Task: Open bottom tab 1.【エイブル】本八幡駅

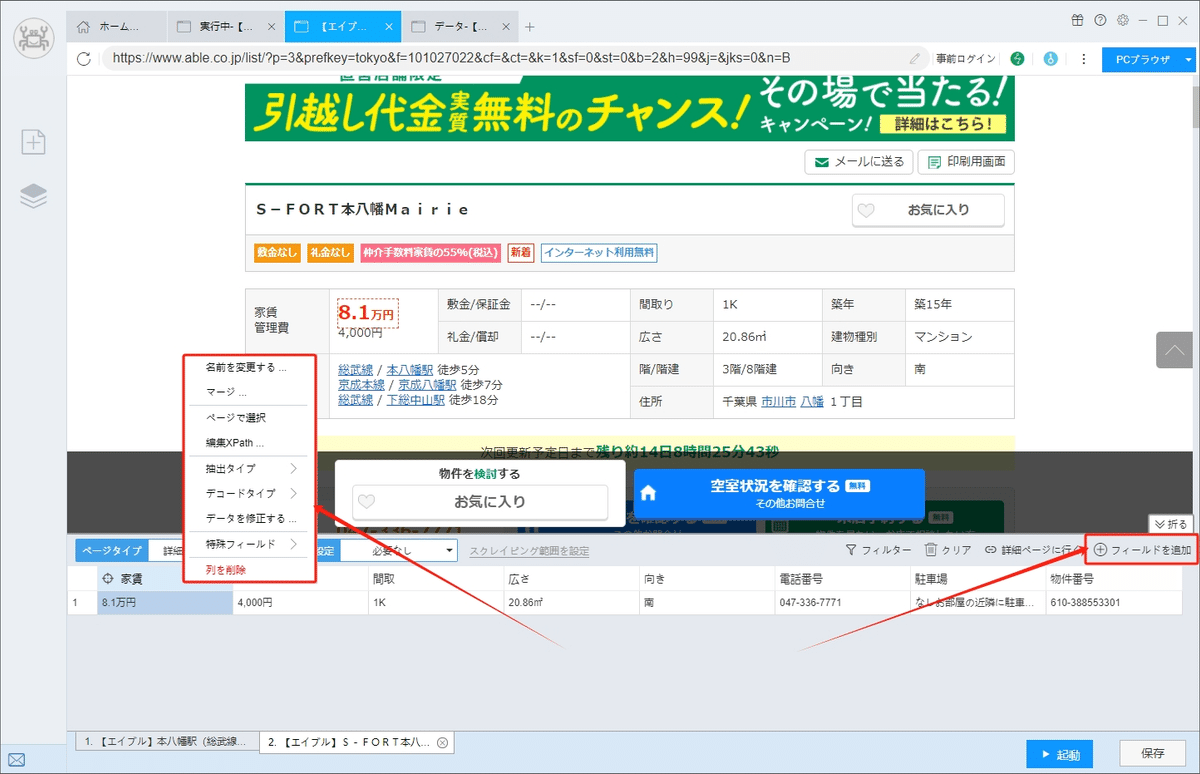Action: pyautogui.click(x=166, y=742)
